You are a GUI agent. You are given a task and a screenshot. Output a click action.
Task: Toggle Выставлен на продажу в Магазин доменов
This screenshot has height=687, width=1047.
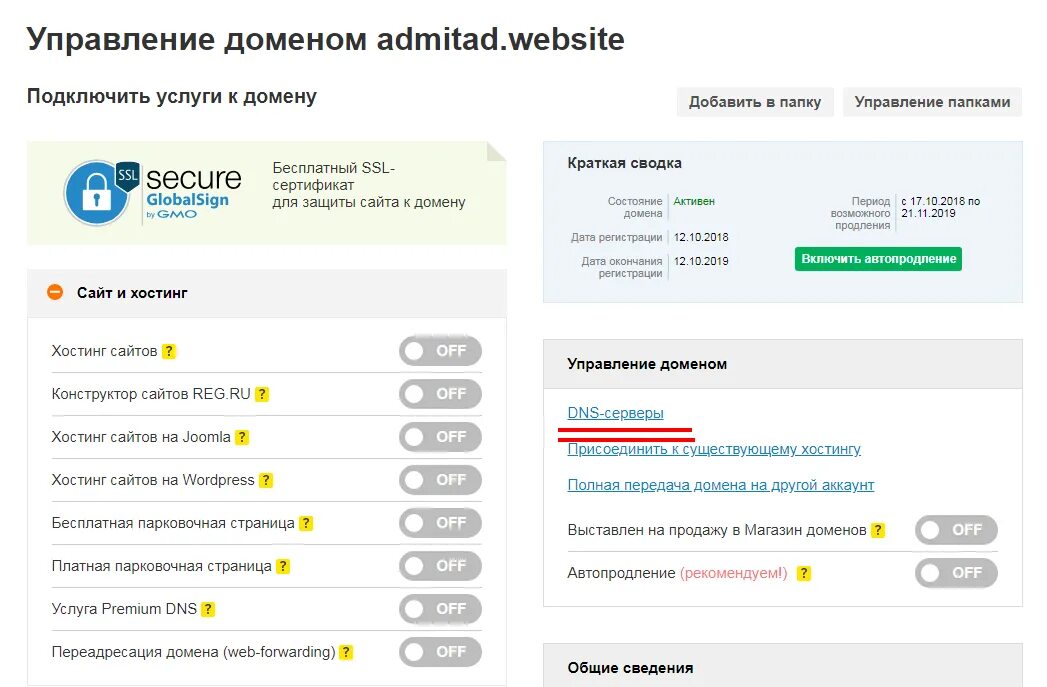coord(956,530)
